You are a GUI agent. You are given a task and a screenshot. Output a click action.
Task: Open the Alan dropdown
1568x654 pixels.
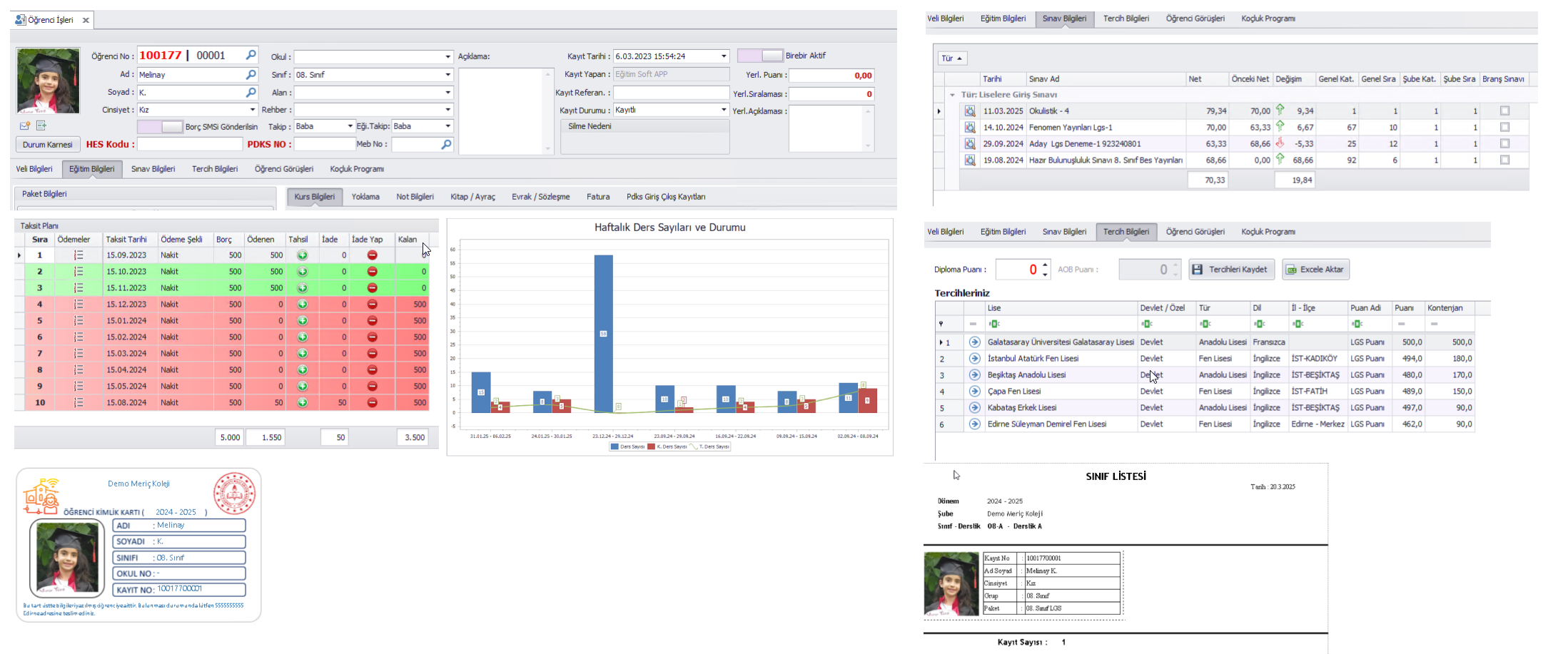pos(448,92)
